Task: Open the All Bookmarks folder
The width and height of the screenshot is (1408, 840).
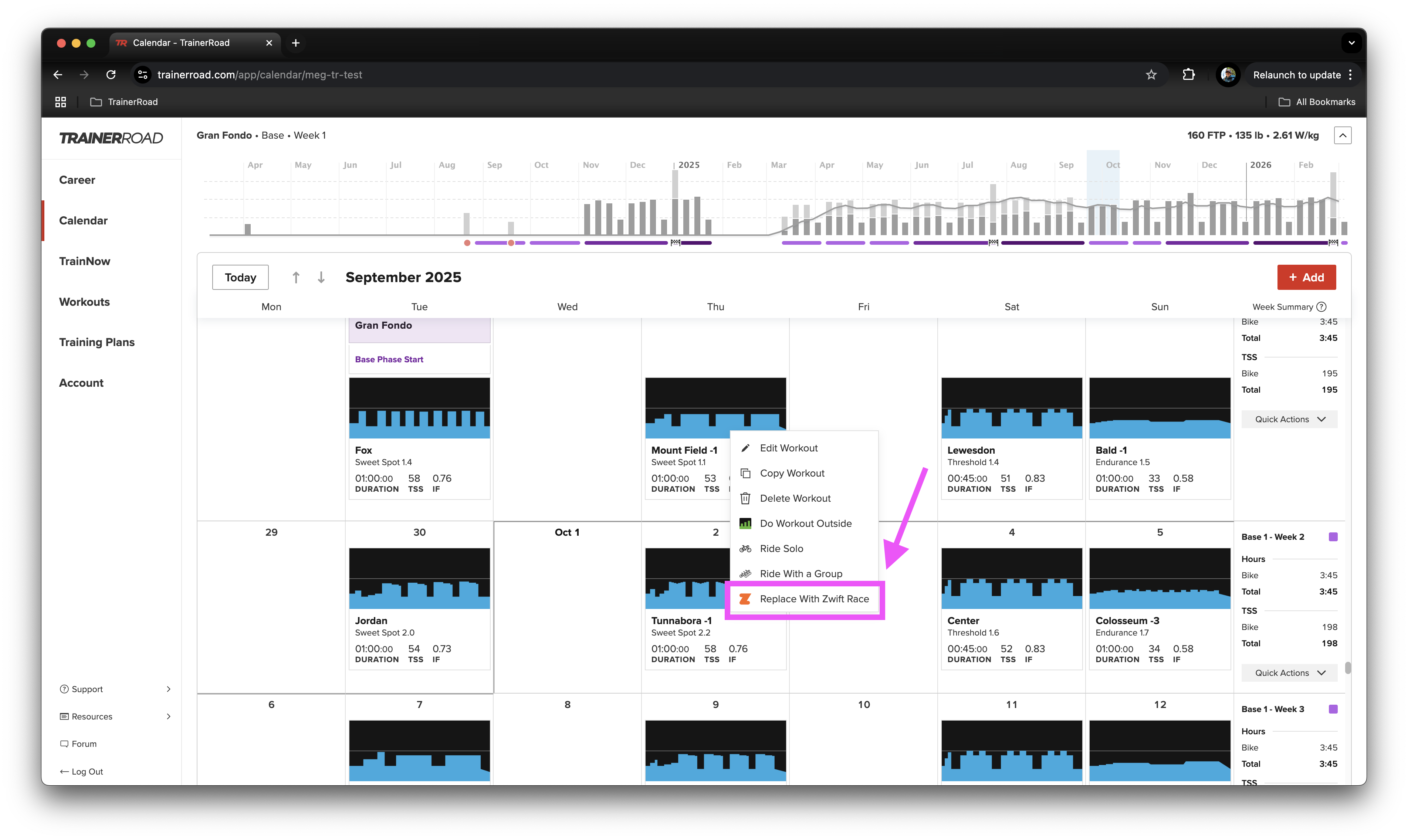Action: (1317, 102)
